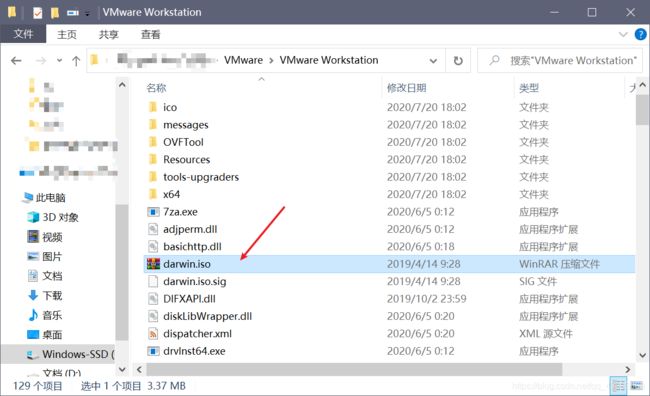Screen dimensions: 650x396
Task: Click the Forward navigation arrow
Action: click(x=41, y=61)
